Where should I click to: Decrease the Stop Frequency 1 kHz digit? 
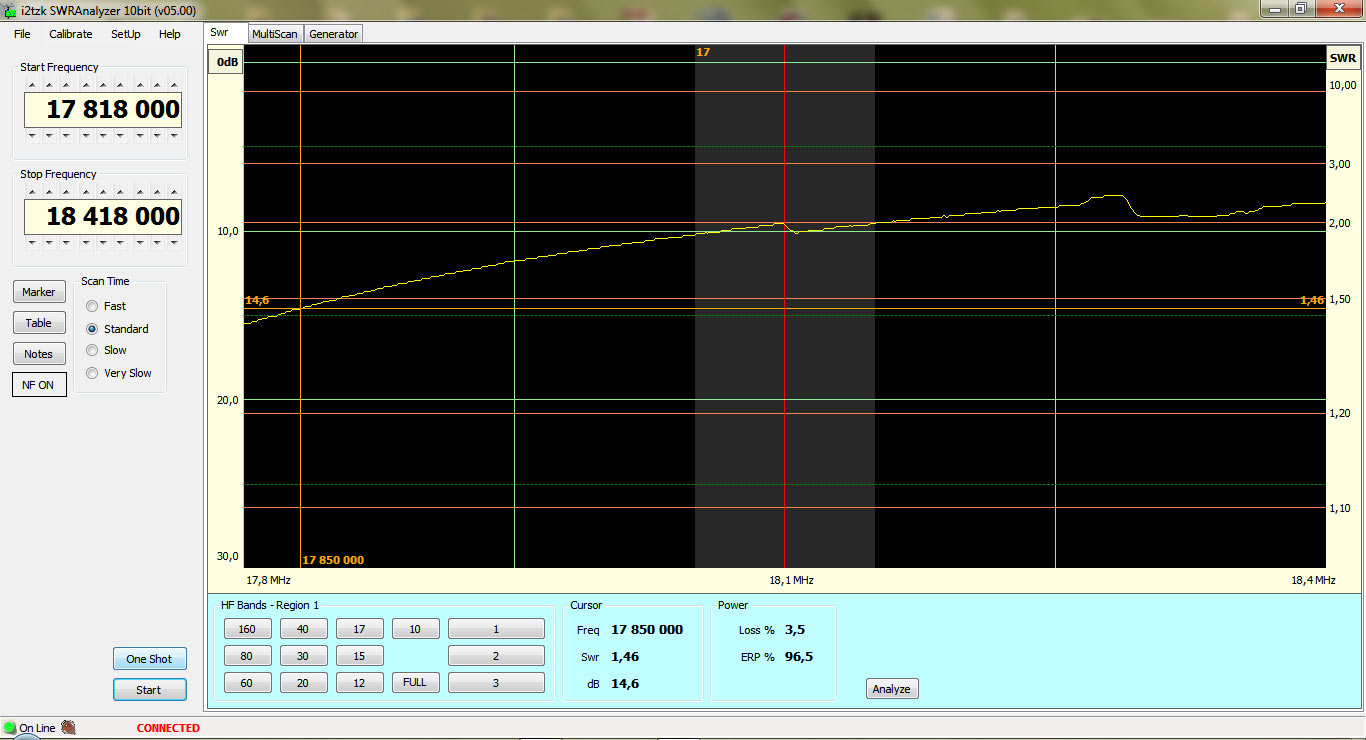[x=120, y=242]
